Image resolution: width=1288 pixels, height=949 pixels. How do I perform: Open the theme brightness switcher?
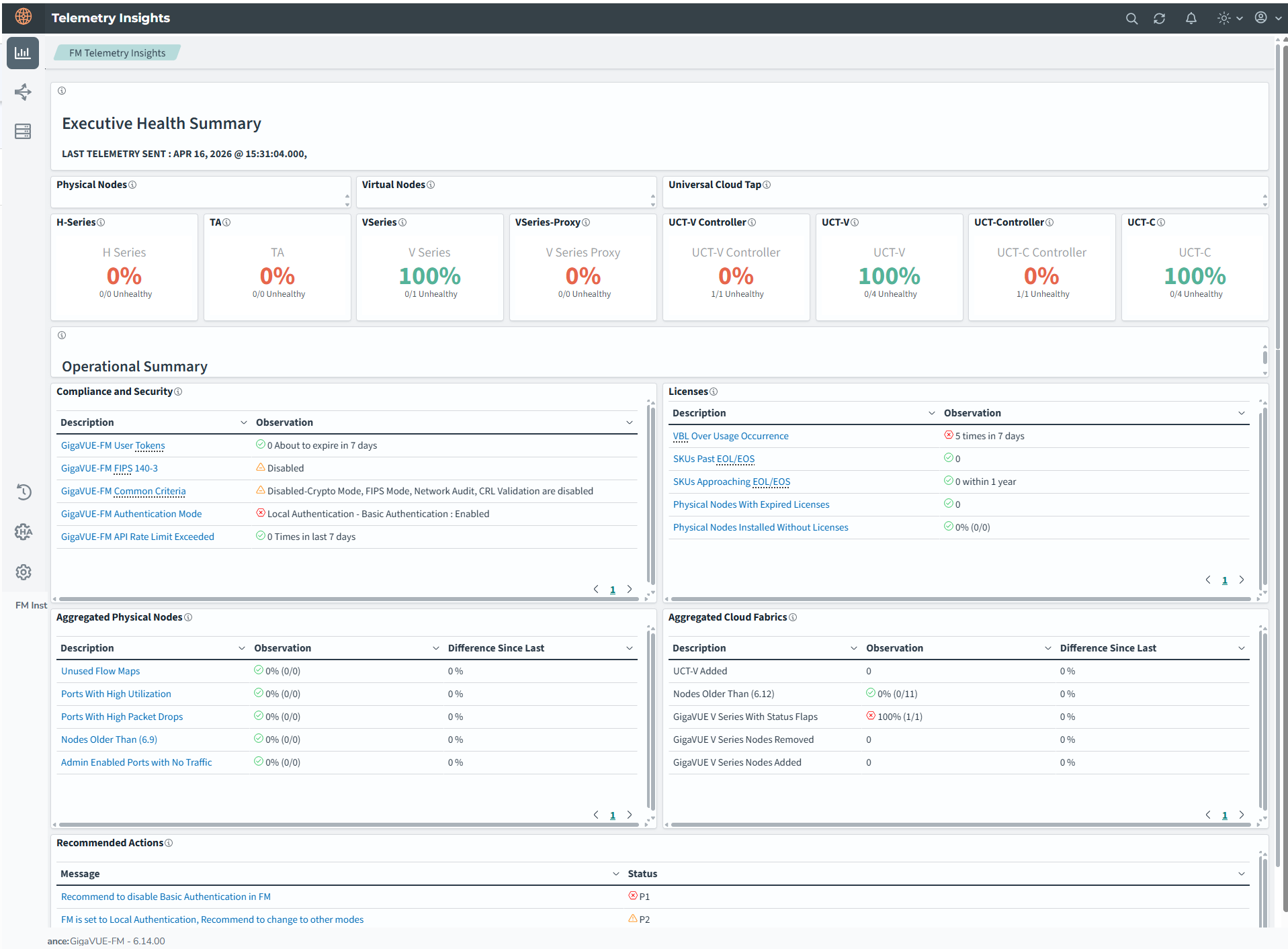(x=1230, y=19)
